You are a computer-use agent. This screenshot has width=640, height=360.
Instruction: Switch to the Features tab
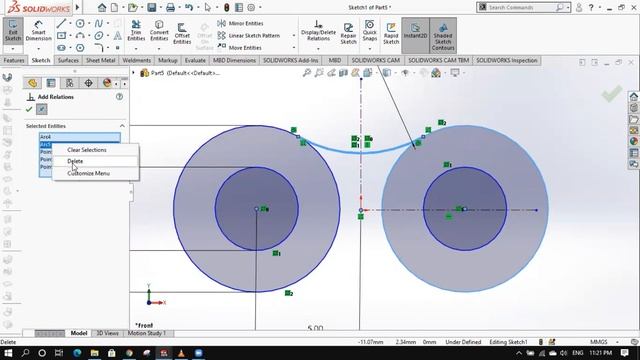[x=14, y=60]
